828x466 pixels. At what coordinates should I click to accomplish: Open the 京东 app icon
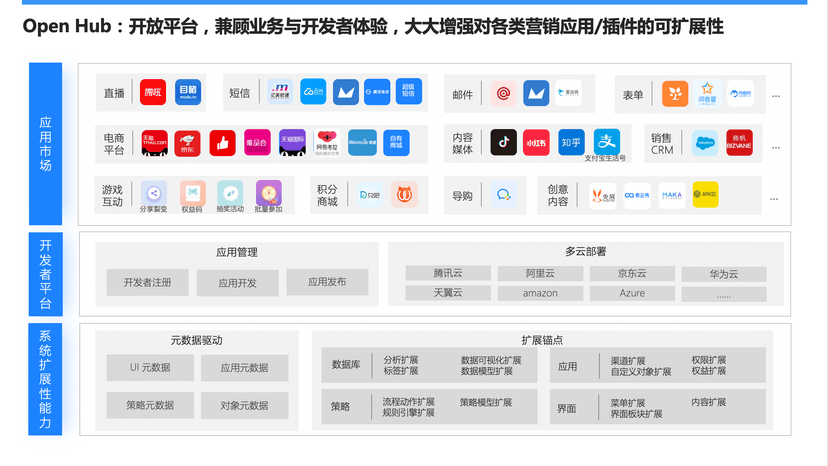click(x=187, y=143)
